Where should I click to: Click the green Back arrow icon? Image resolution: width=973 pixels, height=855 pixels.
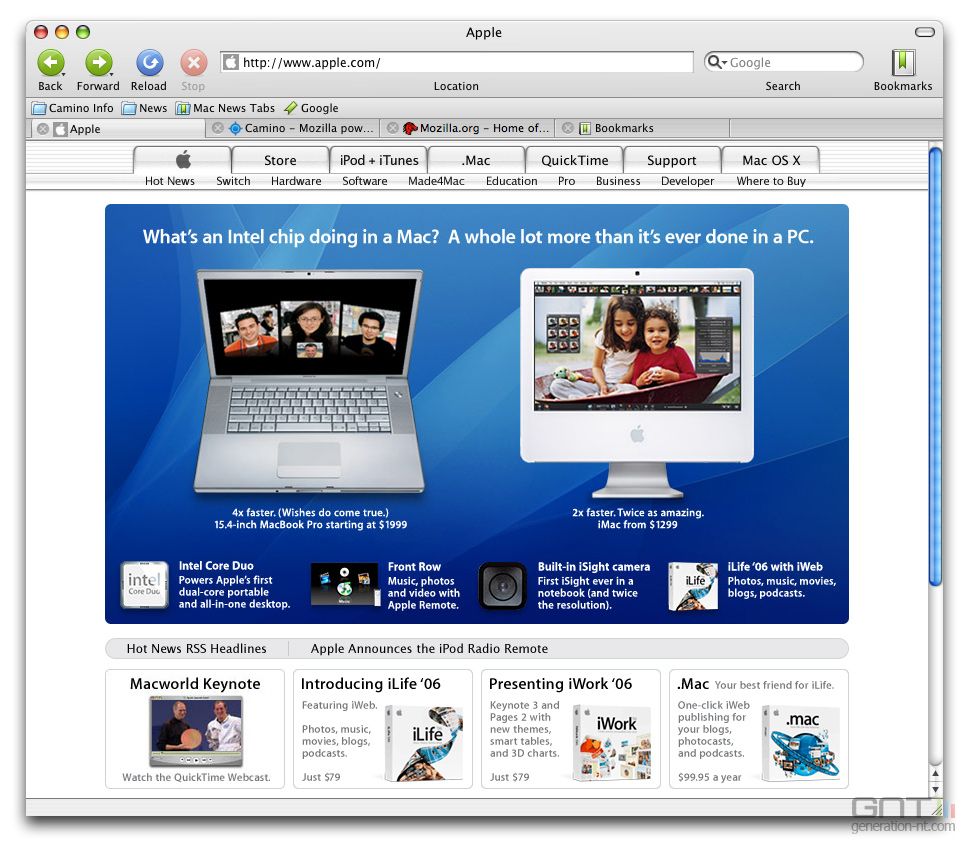coord(50,63)
